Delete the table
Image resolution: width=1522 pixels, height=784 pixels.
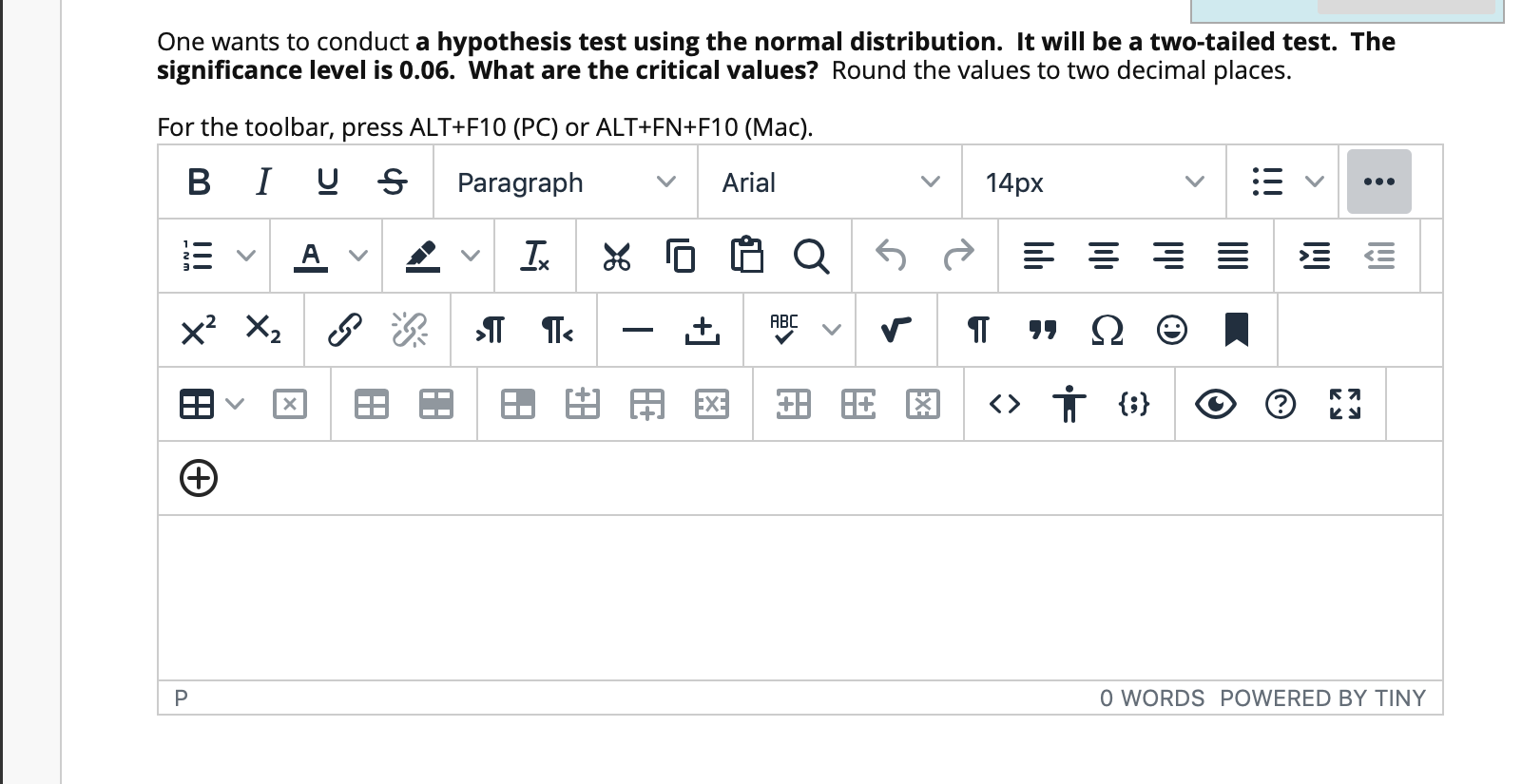point(290,404)
